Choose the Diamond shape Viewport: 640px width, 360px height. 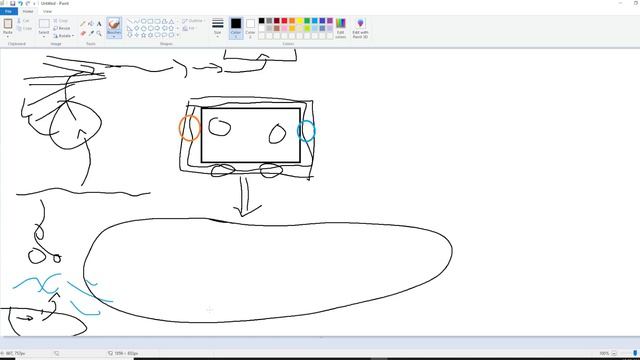pos(137,28)
